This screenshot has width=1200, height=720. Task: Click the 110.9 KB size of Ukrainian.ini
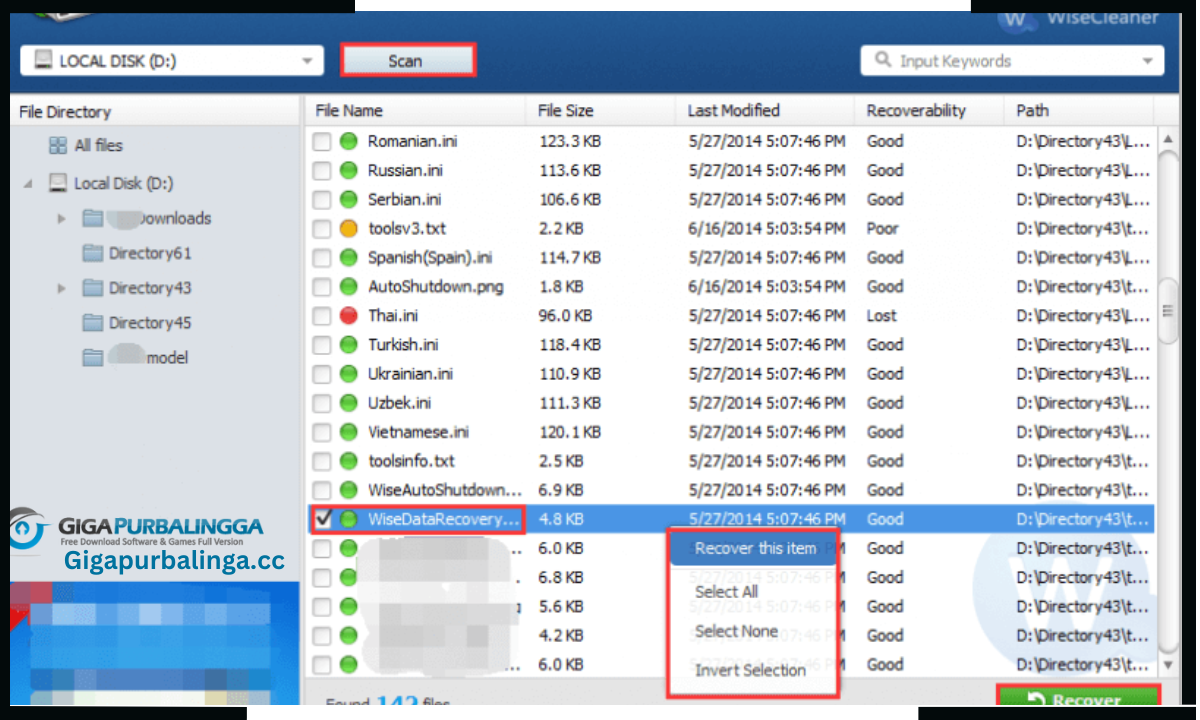coord(570,374)
